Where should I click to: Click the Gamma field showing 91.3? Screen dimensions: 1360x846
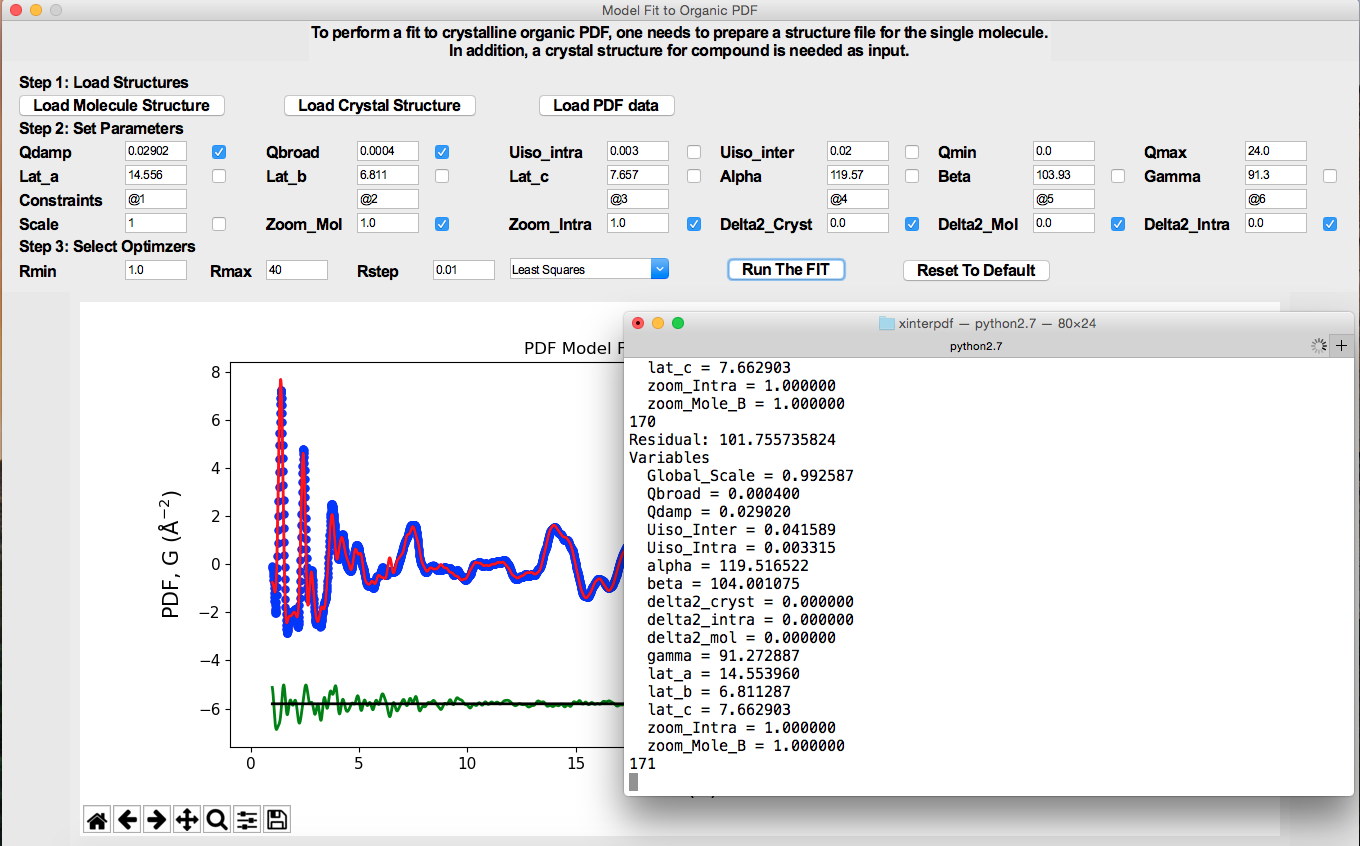point(1276,175)
